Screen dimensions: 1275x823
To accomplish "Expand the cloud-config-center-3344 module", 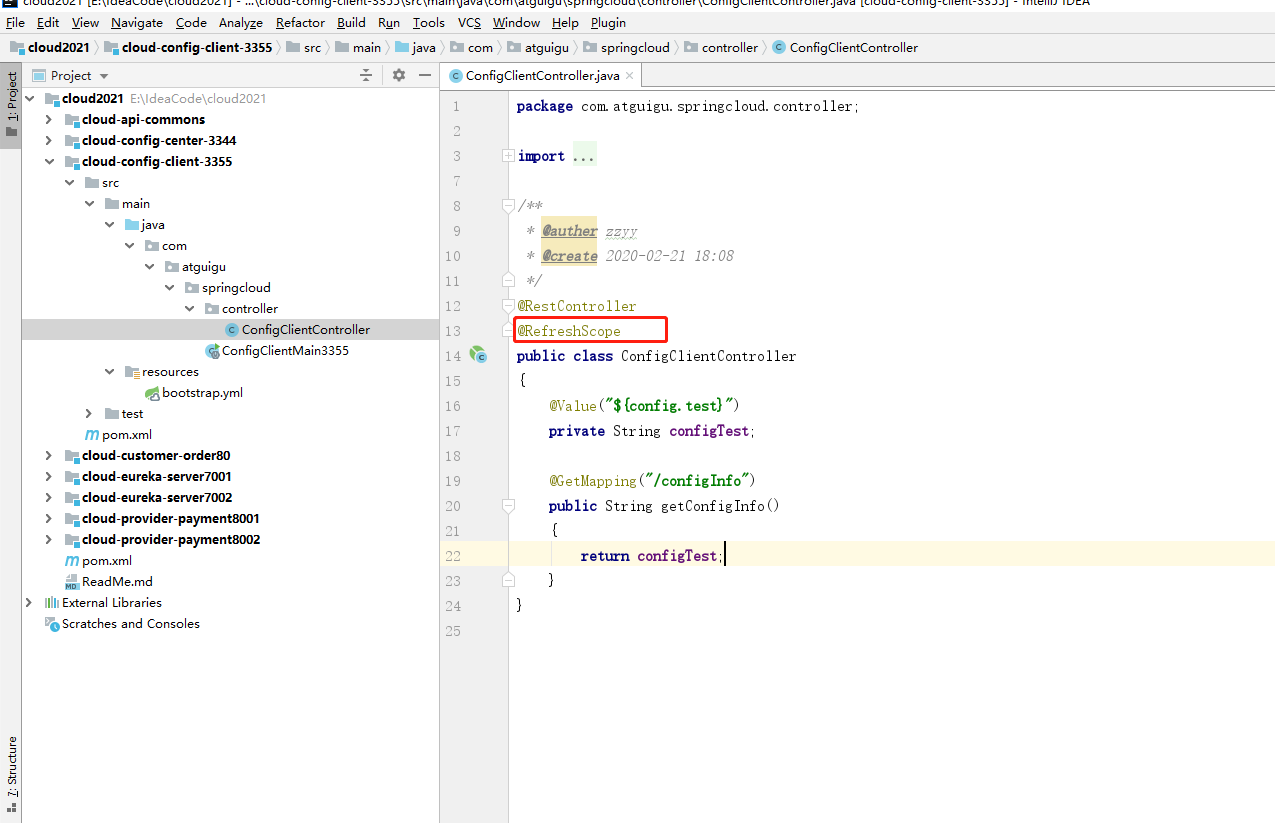I will tap(49, 141).
